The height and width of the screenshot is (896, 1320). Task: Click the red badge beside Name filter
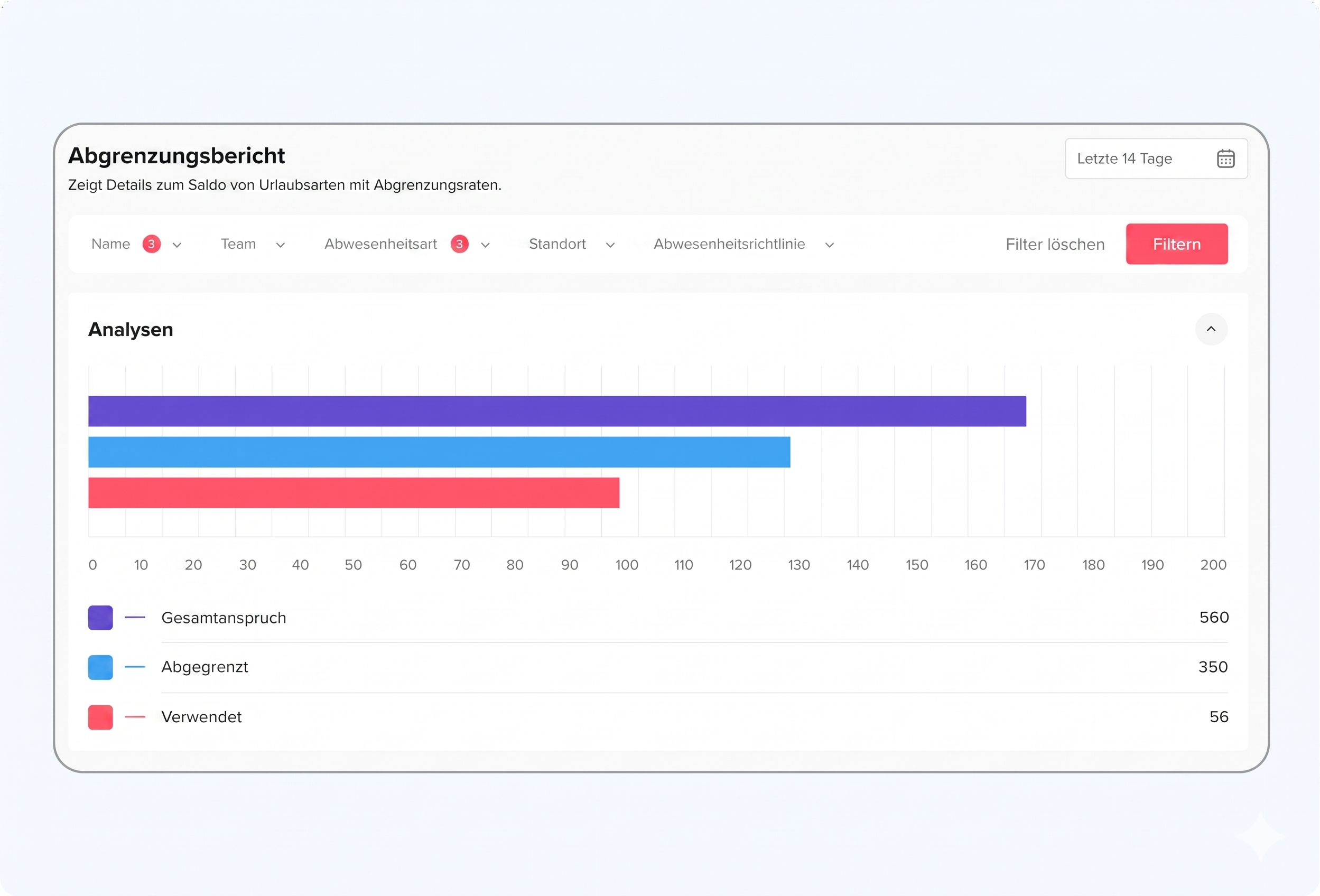click(151, 244)
